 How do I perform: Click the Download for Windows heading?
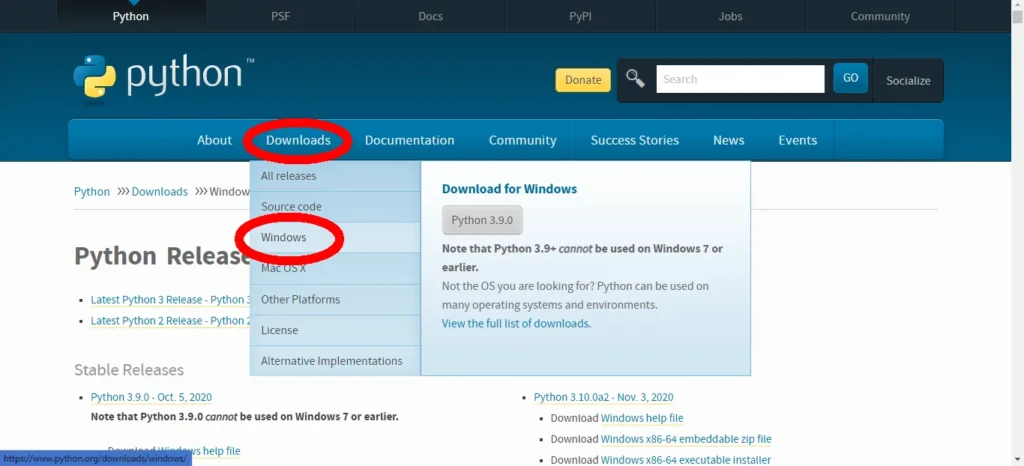[x=509, y=189]
